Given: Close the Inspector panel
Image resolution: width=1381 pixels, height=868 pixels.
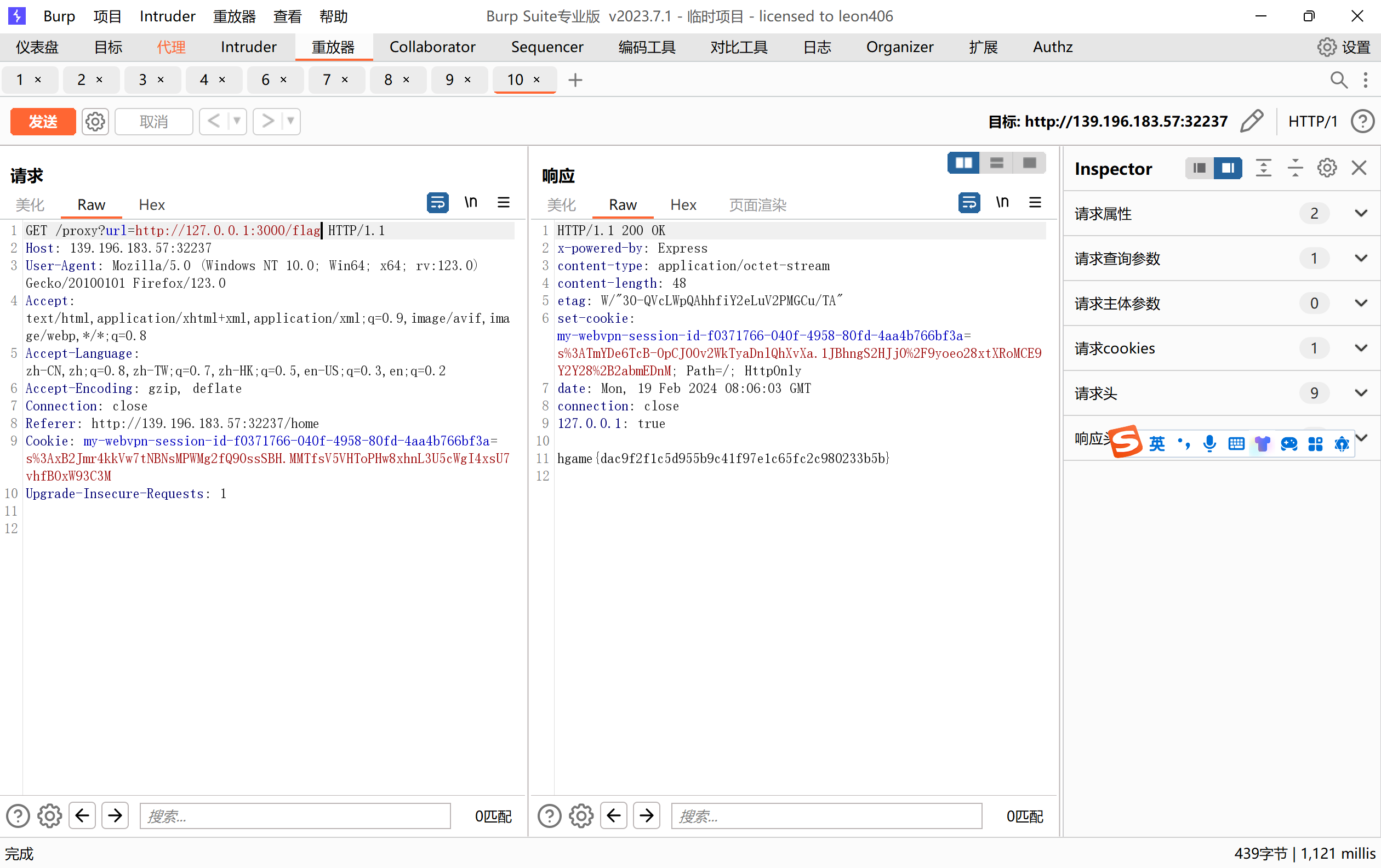Looking at the screenshot, I should [x=1359, y=168].
